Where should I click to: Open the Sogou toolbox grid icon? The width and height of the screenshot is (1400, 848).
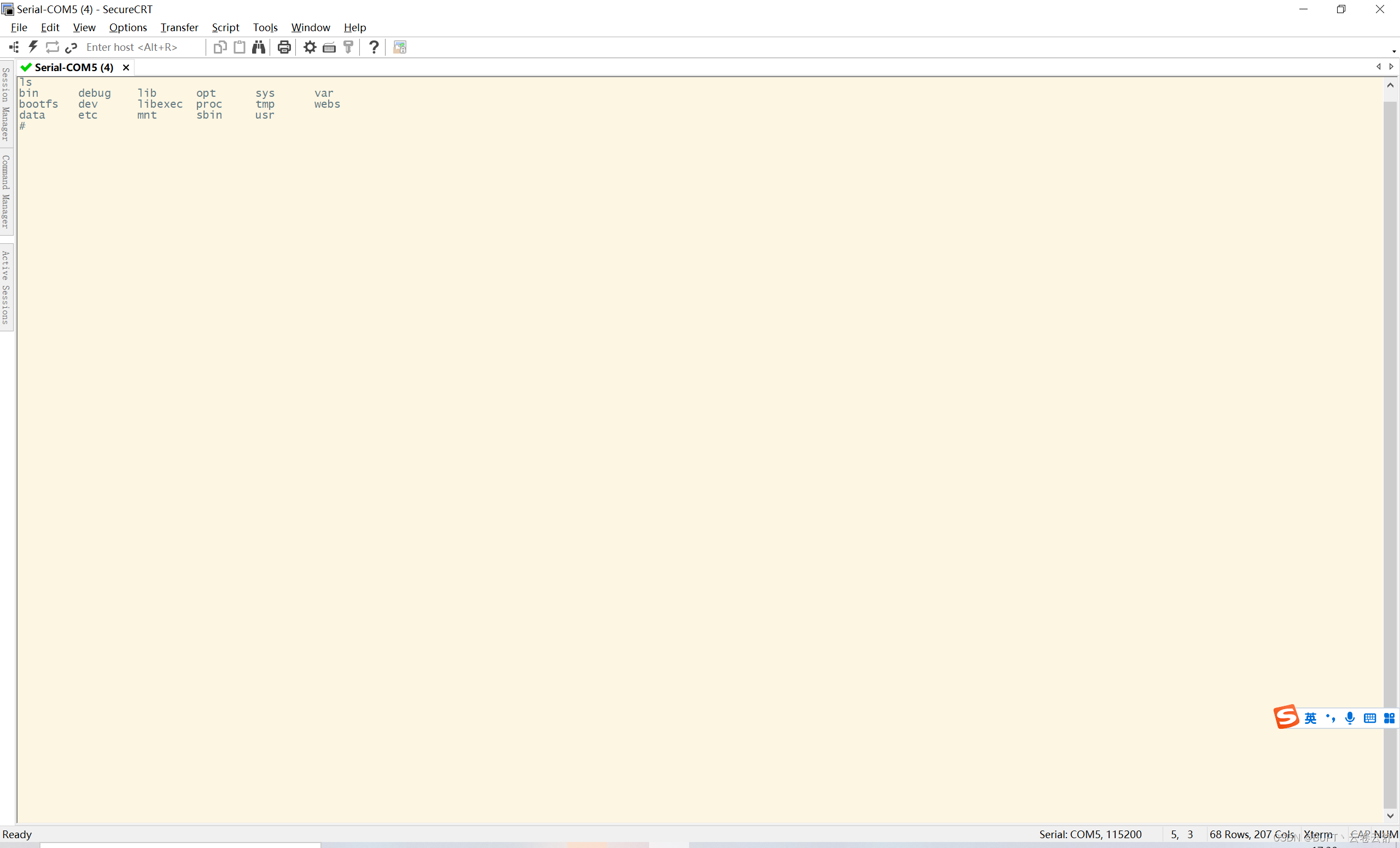point(1389,718)
